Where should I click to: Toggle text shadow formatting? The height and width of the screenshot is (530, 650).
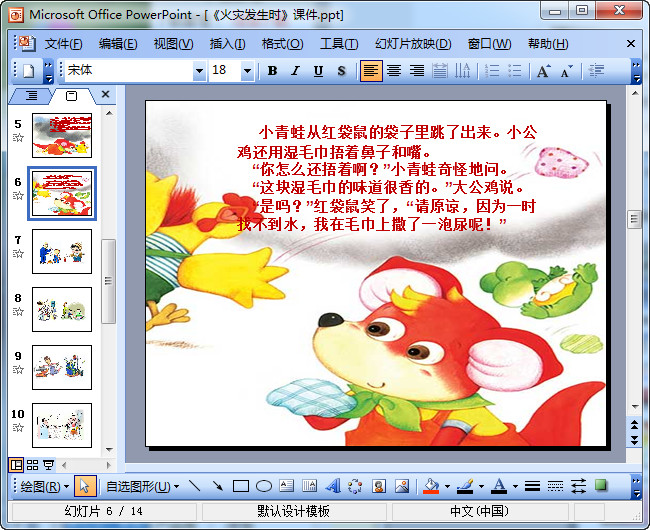pyautogui.click(x=341, y=71)
